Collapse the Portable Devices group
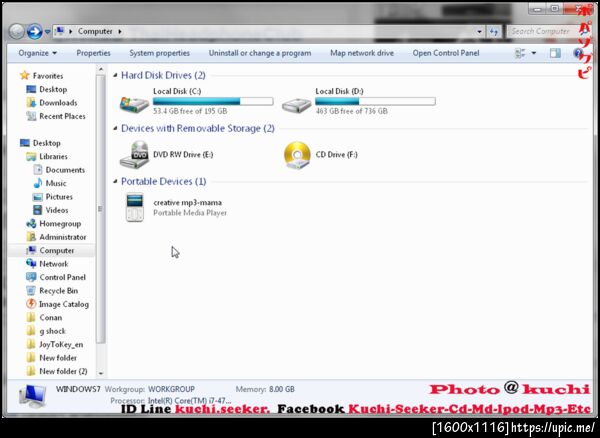 click(115, 181)
